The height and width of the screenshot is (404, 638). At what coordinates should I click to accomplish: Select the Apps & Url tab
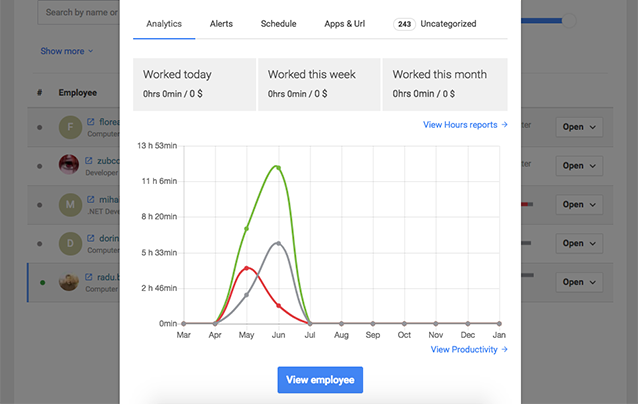pyautogui.click(x=344, y=24)
